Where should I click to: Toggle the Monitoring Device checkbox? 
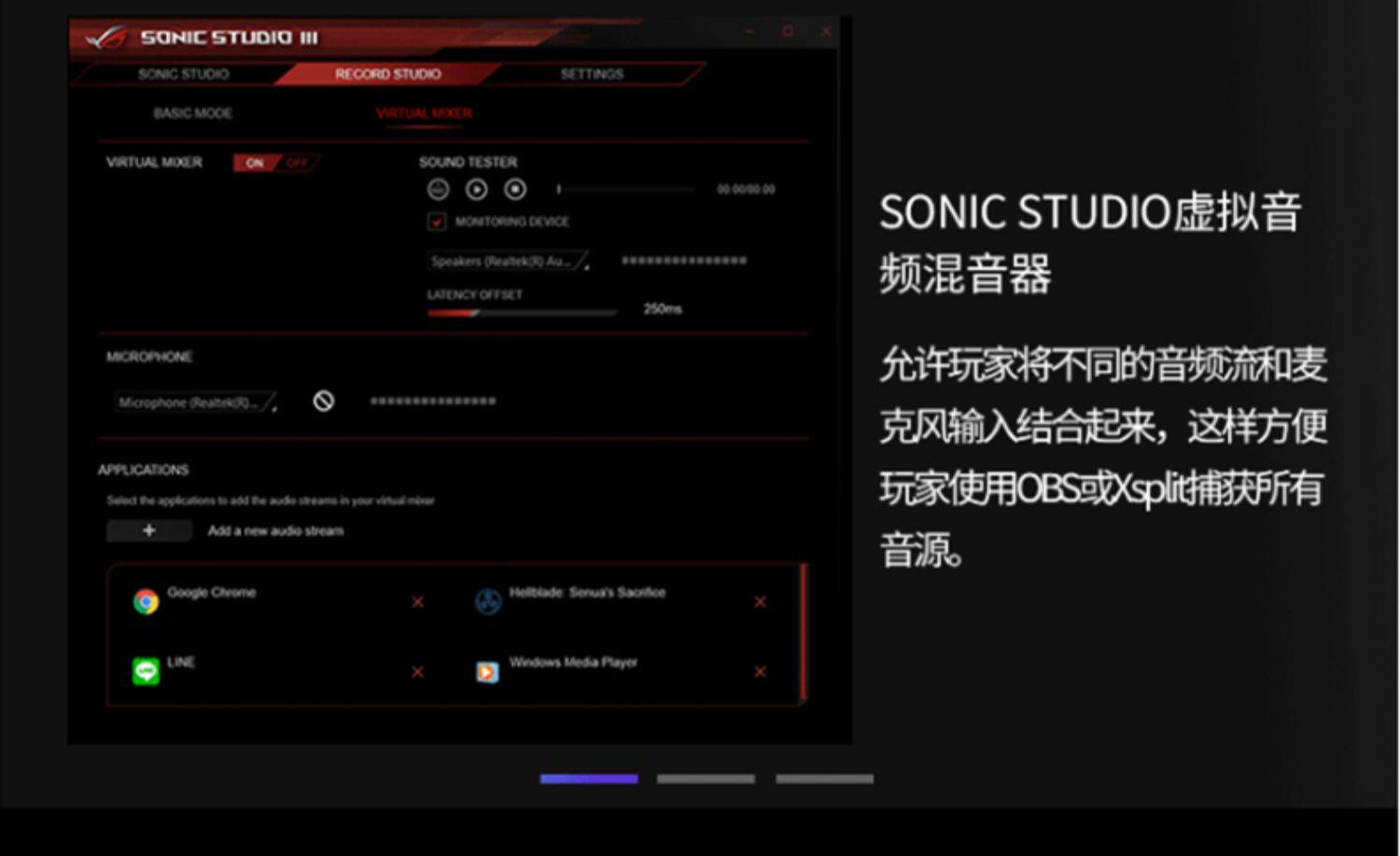(436, 221)
